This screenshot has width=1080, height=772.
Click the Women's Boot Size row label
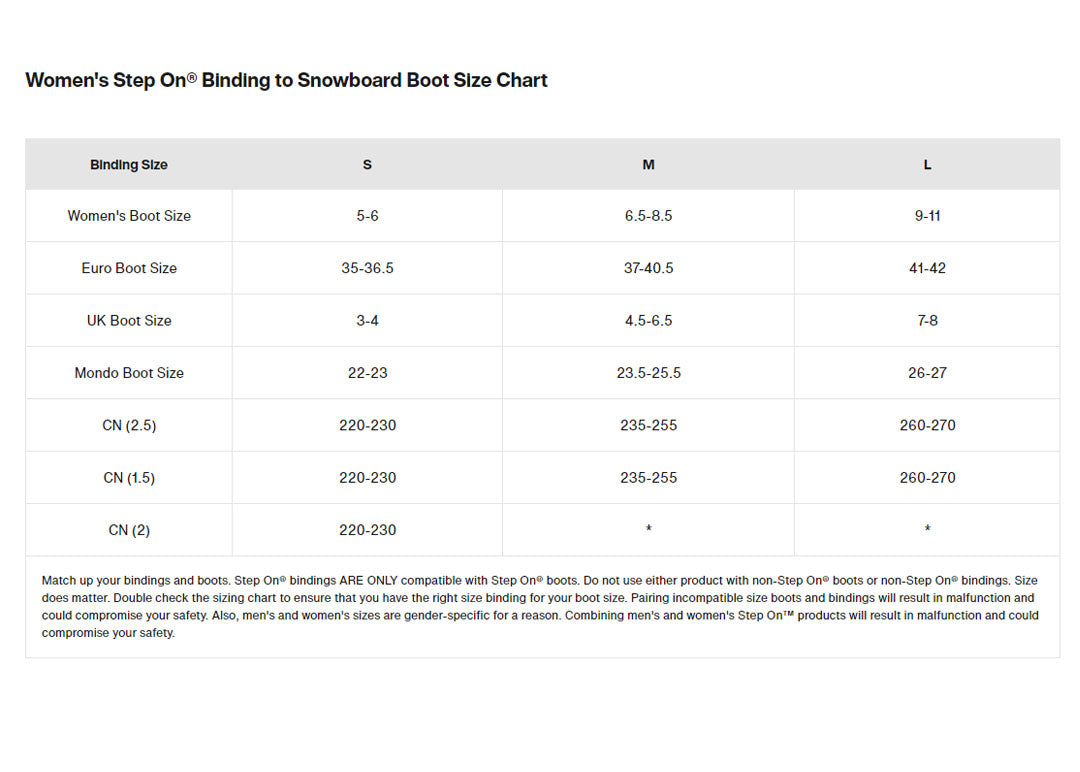tap(129, 216)
